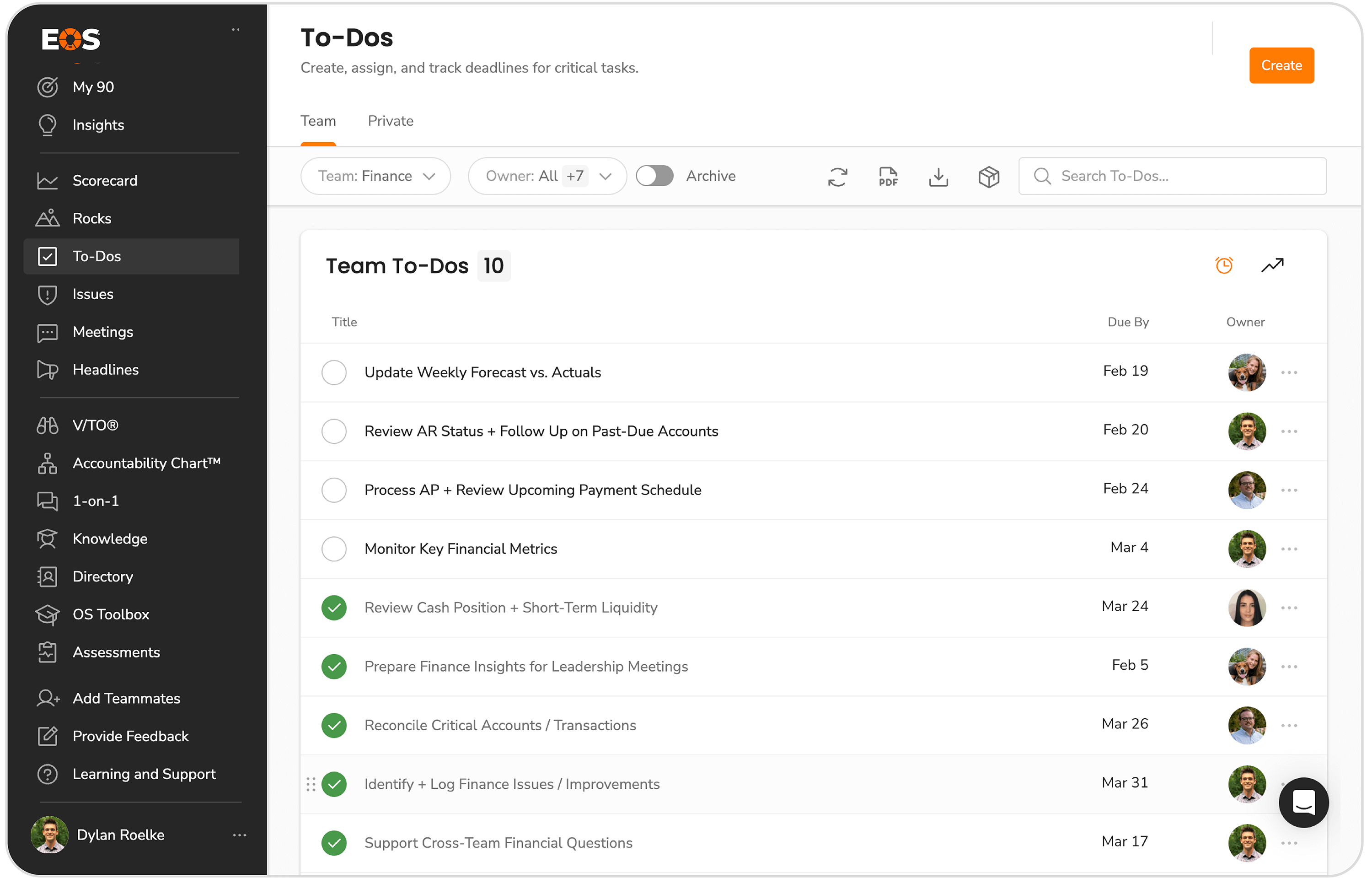Go to Meetings from the sidebar
Image resolution: width=1372 pixels, height=878 pixels.
pyautogui.click(x=102, y=332)
